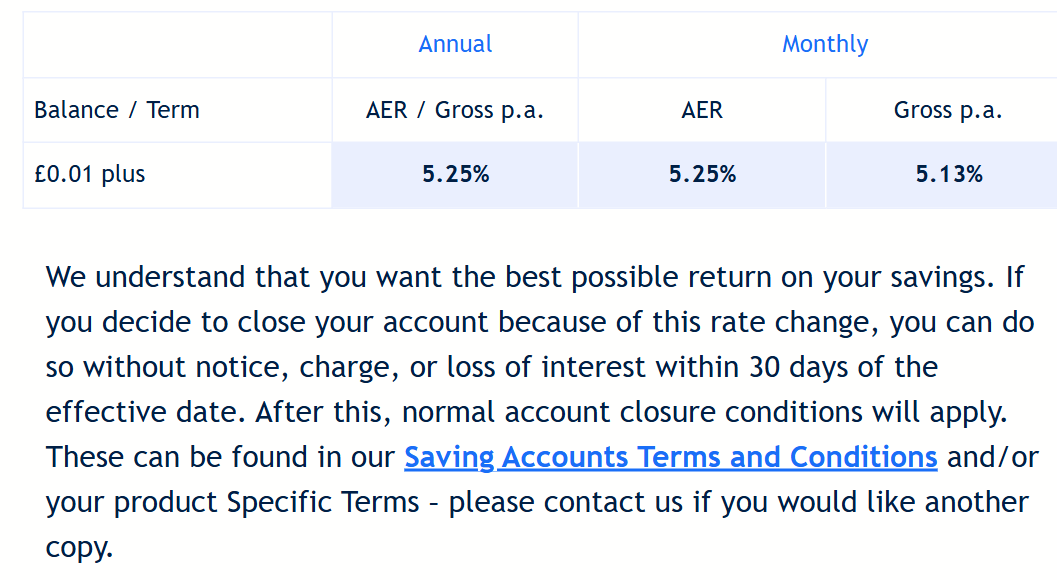The image size is (1057, 580).
Task: Click the words "Specific Terms" in the paragraph
Action: pos(322,502)
